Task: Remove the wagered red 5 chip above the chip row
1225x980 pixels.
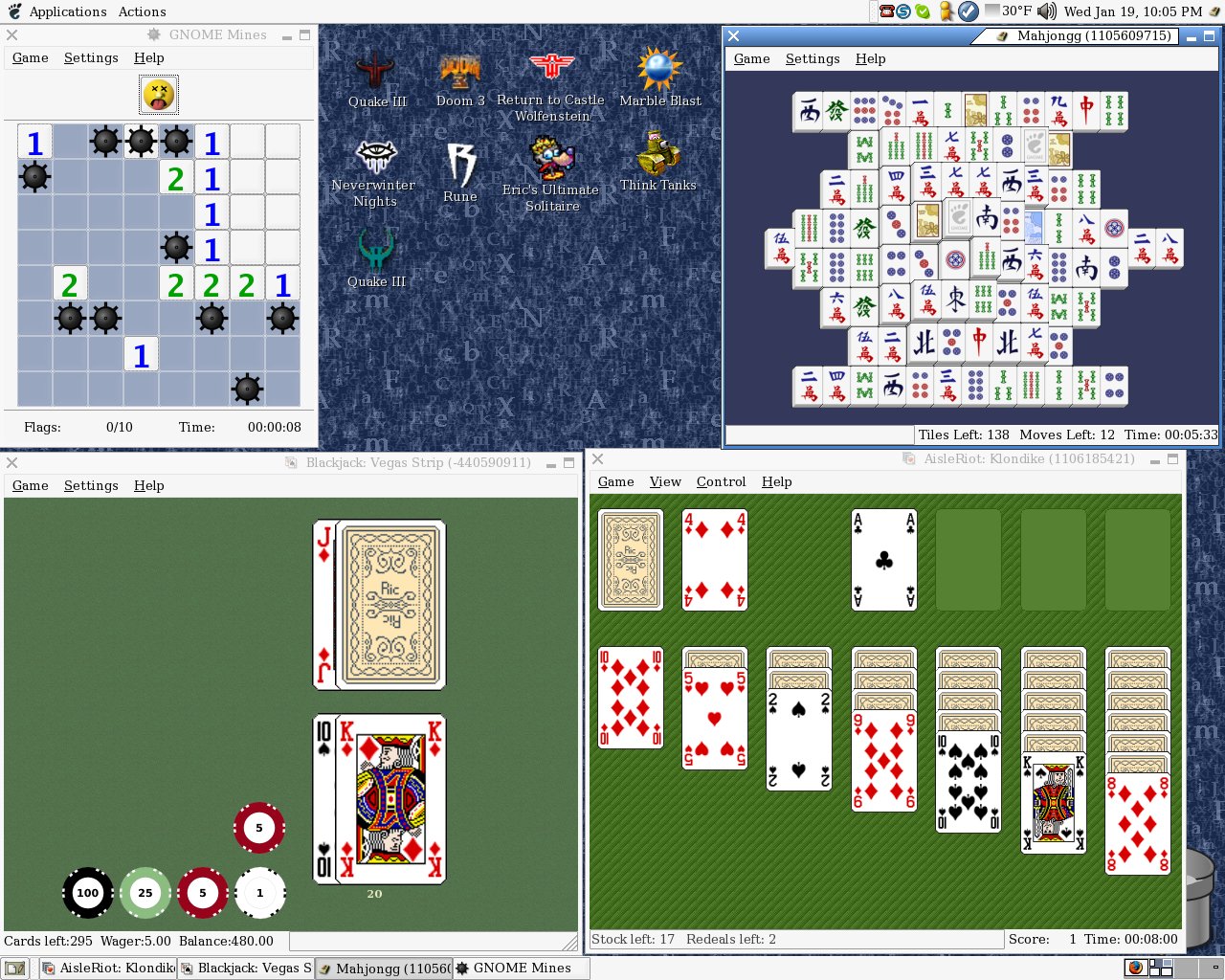Action: (x=258, y=828)
